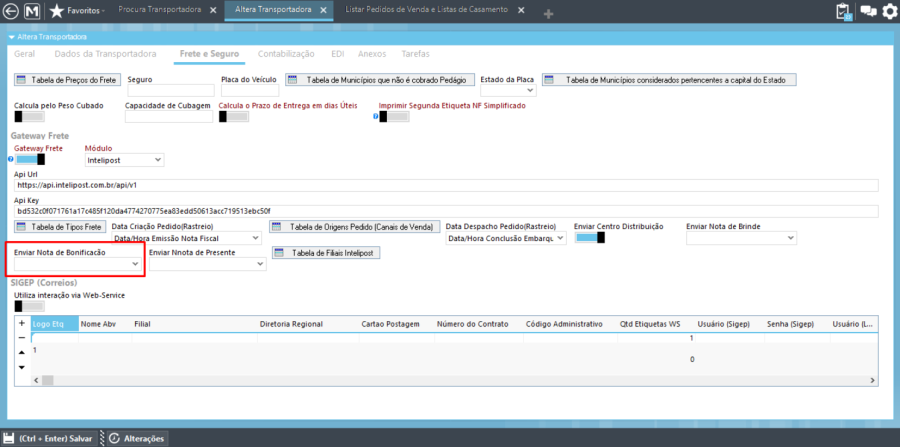Click the grid scrollbar left arrow
The image size is (900, 447).
pyautogui.click(x=37, y=380)
